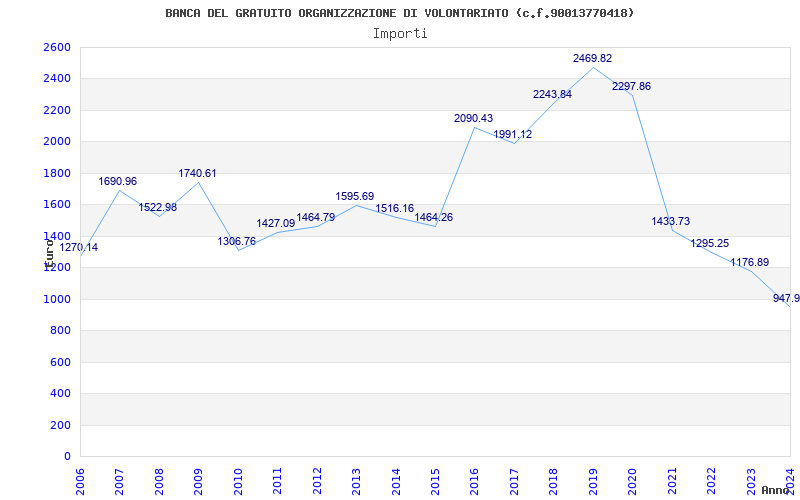Image resolution: width=800 pixels, height=500 pixels.
Task: Click peak value label 2469.82
Action: [x=592, y=58]
